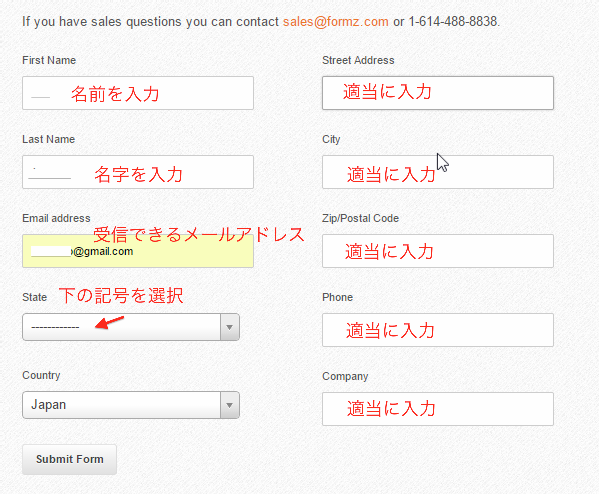This screenshot has width=599, height=495.
Task: Focus the Street Address field
Action: [438, 93]
